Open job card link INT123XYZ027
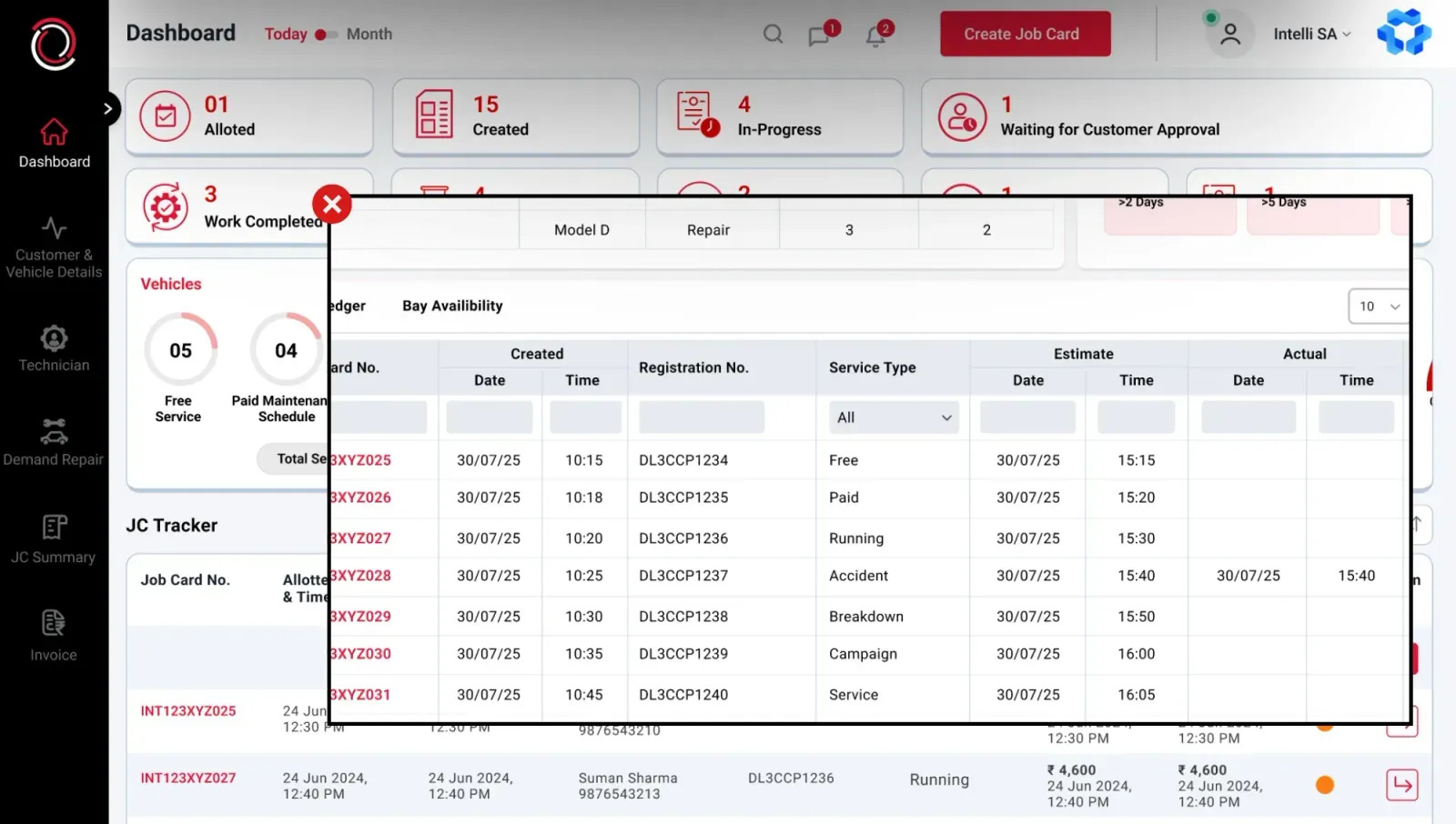The width and height of the screenshot is (1456, 824). [187, 779]
